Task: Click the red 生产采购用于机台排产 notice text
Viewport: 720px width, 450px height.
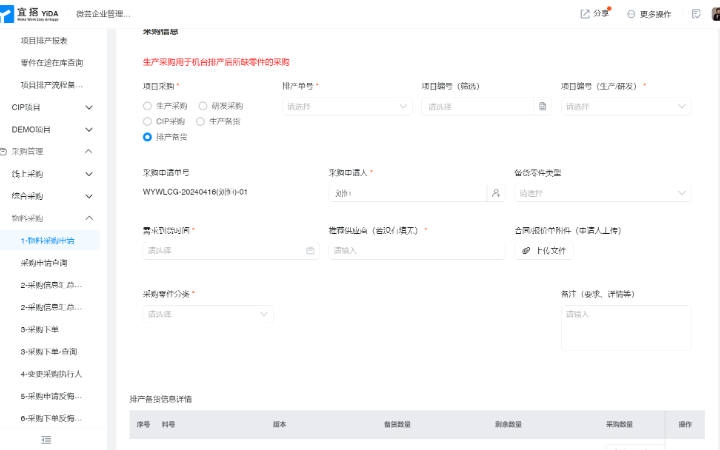Action: point(216,62)
